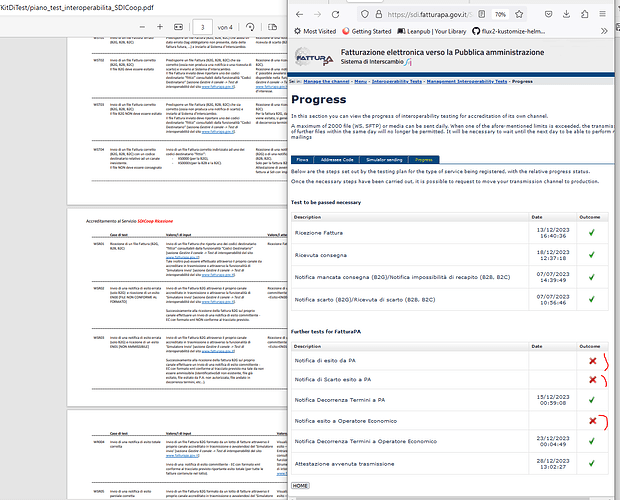Zoom out in the PDF viewer
The width and height of the screenshot is (620, 500).
pos(142,27)
